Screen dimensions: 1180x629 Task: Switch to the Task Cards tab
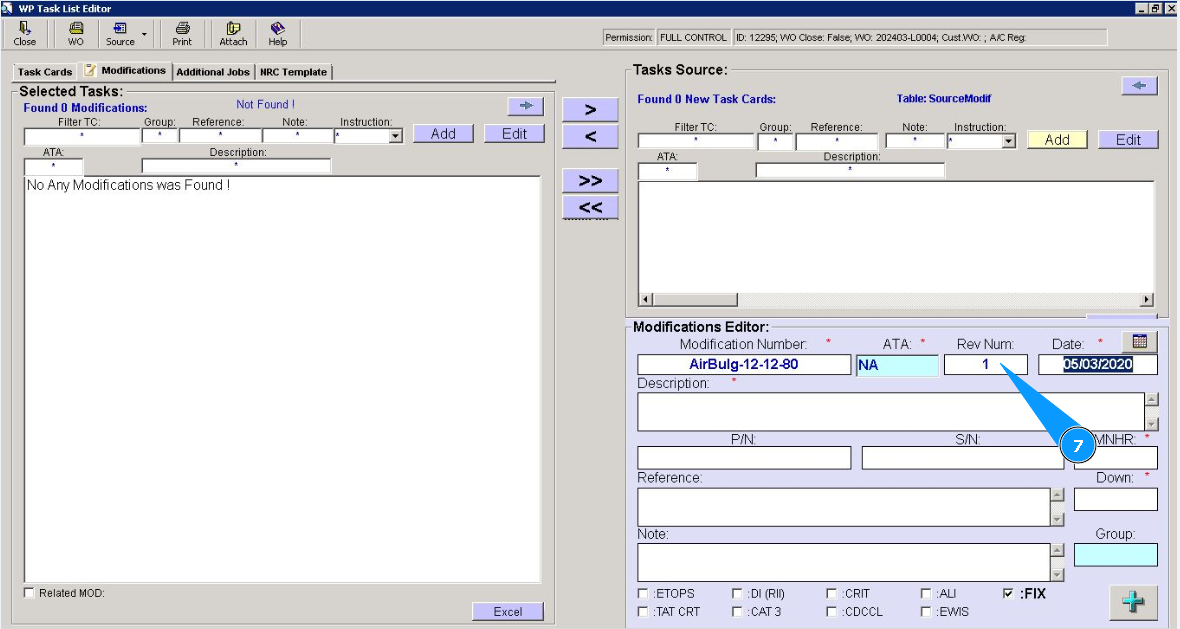[x=45, y=72]
